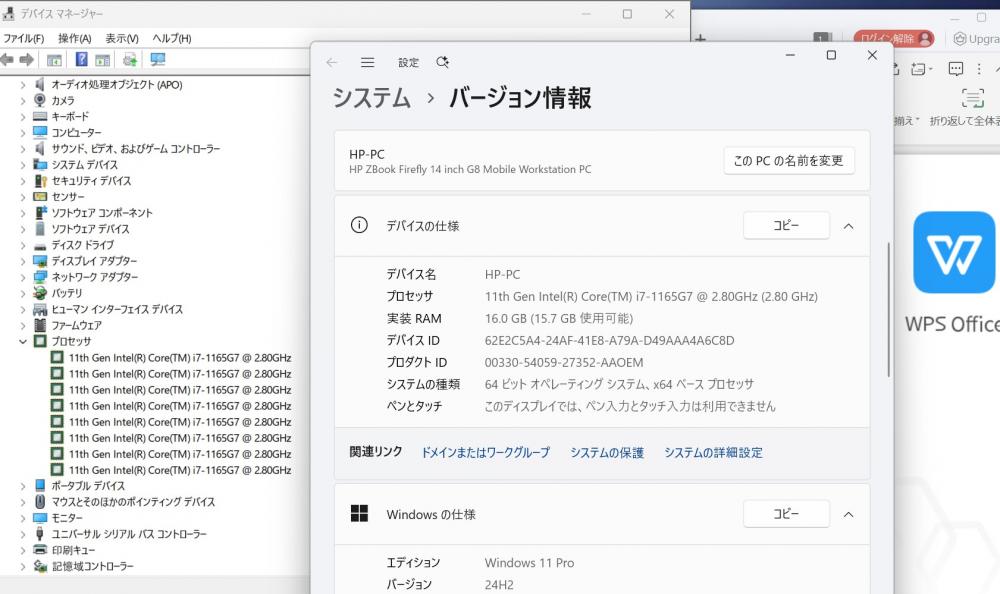The image size is (1000, 594).
Task: Click この PC の名前を変更 button
Action: pos(788,160)
